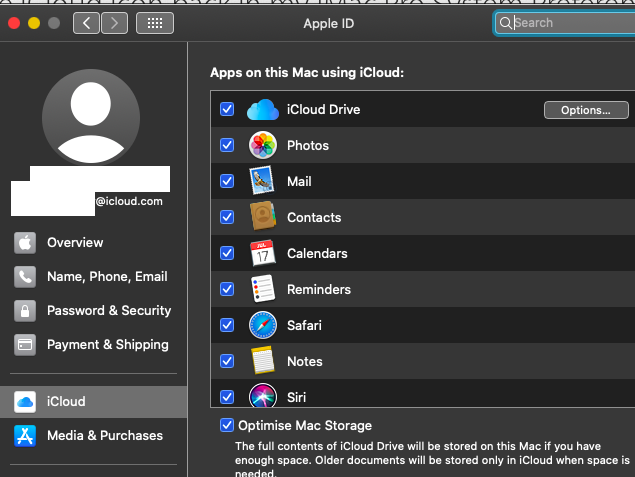
Task: Click 'Apps on this Mac using iCloud' heading
Action: [307, 72]
